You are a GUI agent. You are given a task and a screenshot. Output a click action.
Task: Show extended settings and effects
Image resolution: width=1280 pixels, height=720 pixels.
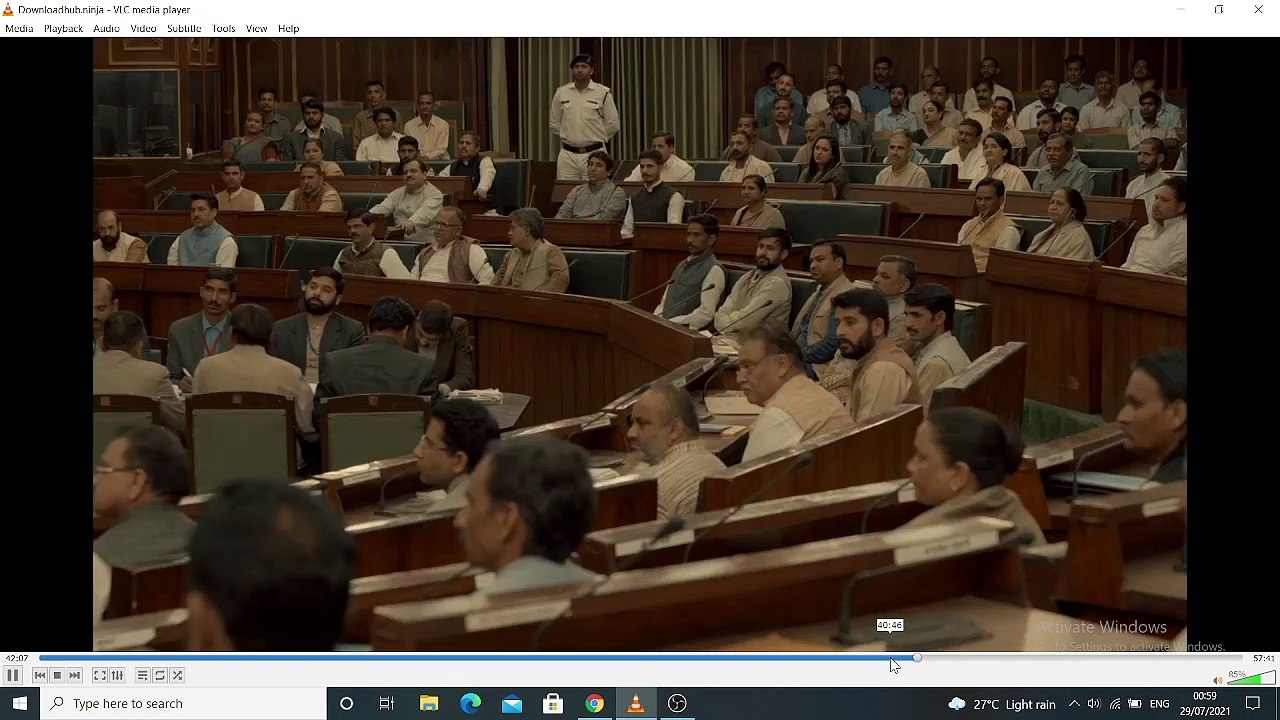click(117, 676)
